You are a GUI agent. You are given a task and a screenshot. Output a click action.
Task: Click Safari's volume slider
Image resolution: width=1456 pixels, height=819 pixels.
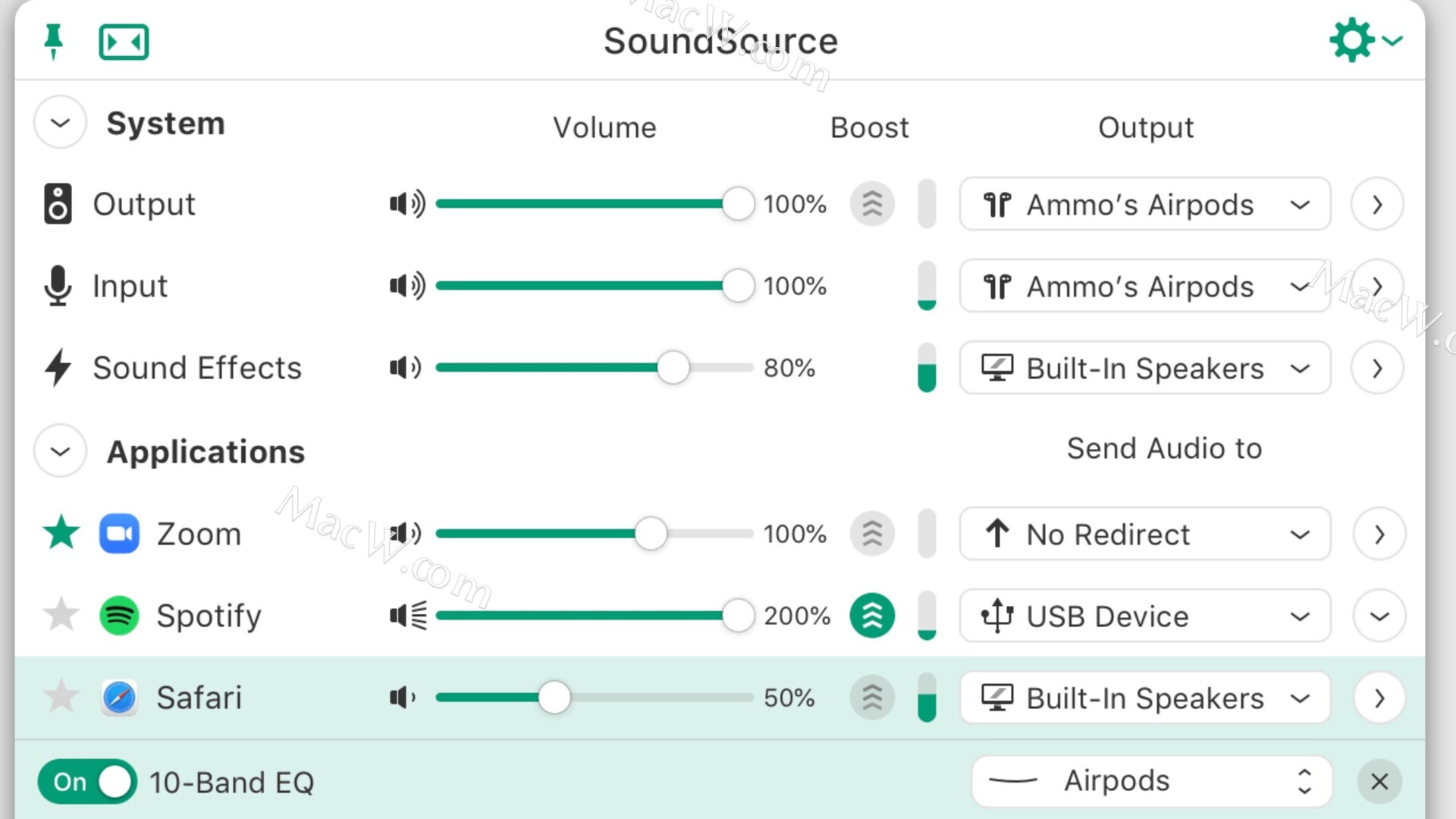595,697
